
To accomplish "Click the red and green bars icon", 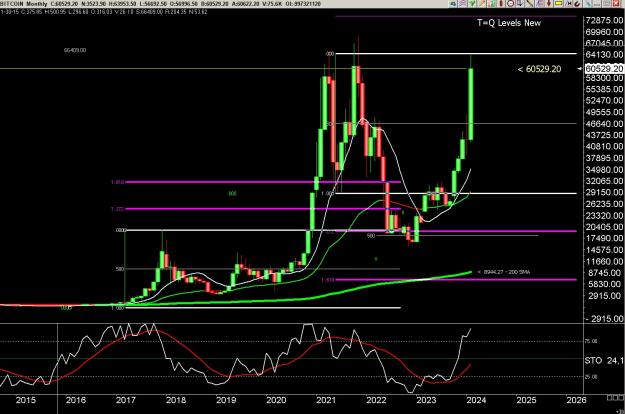I will coord(491,4).
